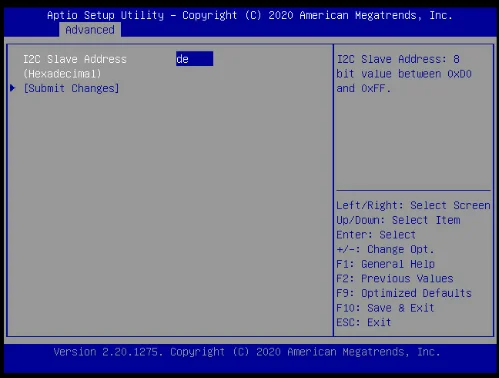Click the 'F1: General Help' hint
This screenshot has width=499, height=378.
click(385, 264)
